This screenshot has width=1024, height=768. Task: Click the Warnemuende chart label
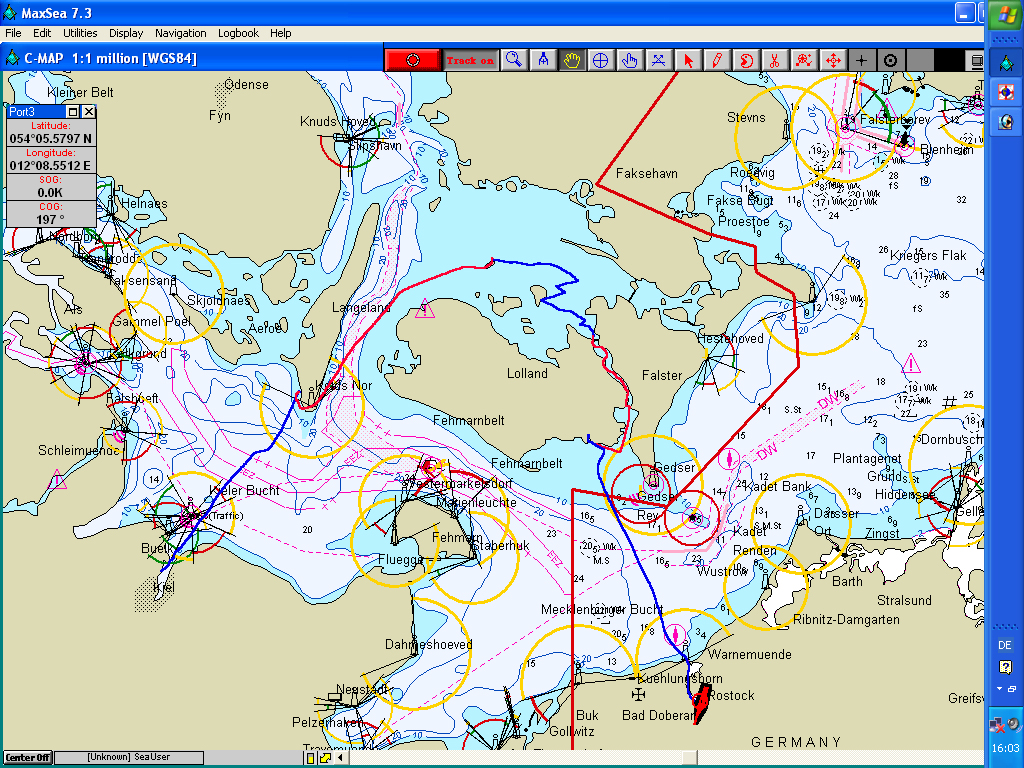[x=750, y=654]
